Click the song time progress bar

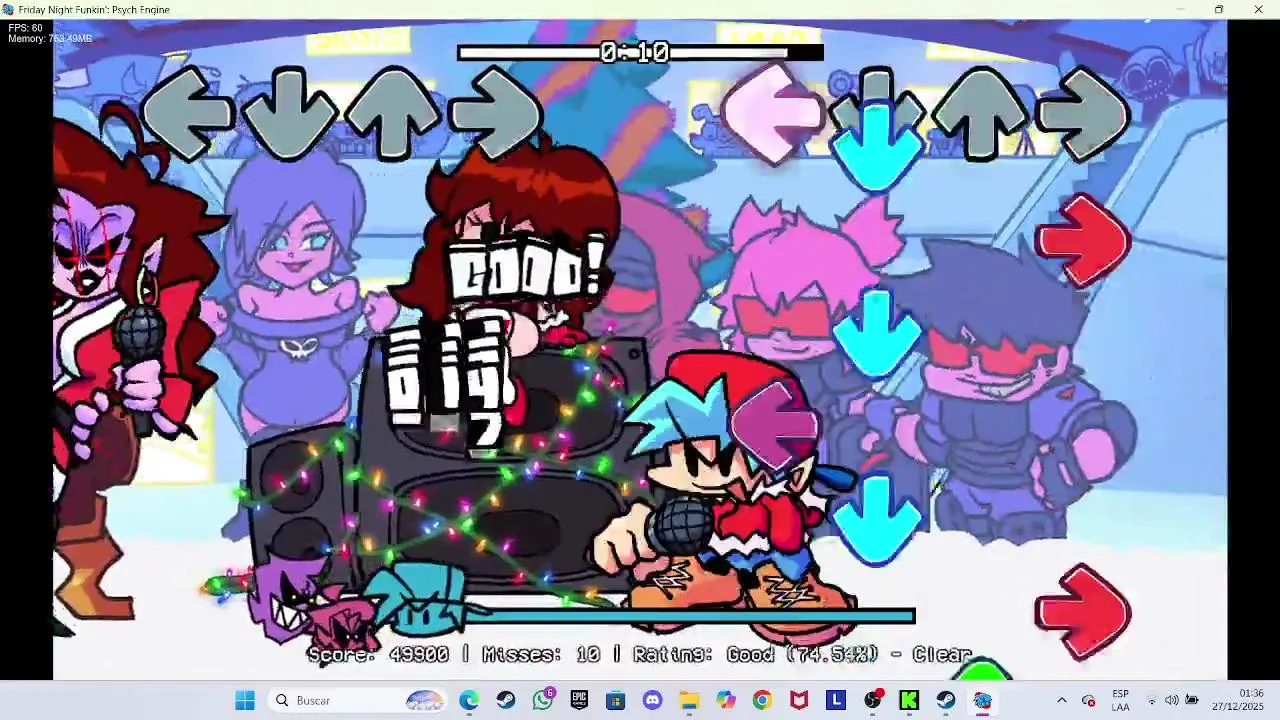tap(640, 52)
